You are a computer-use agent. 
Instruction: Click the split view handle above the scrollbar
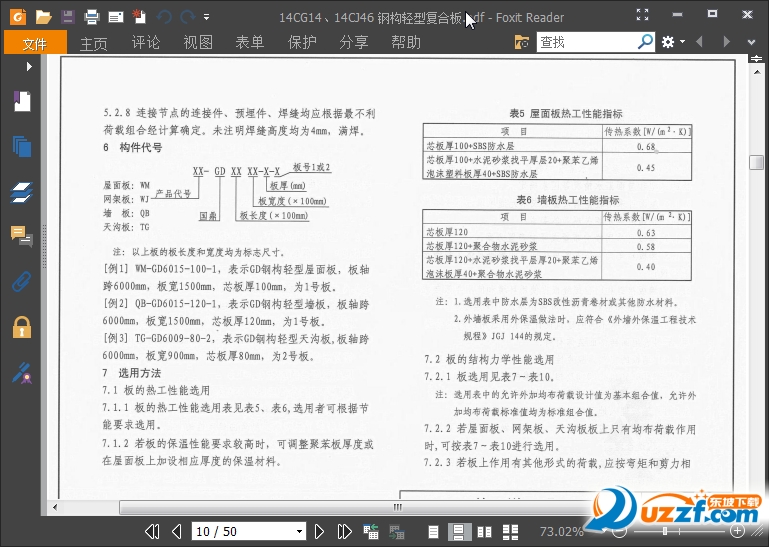756,59
